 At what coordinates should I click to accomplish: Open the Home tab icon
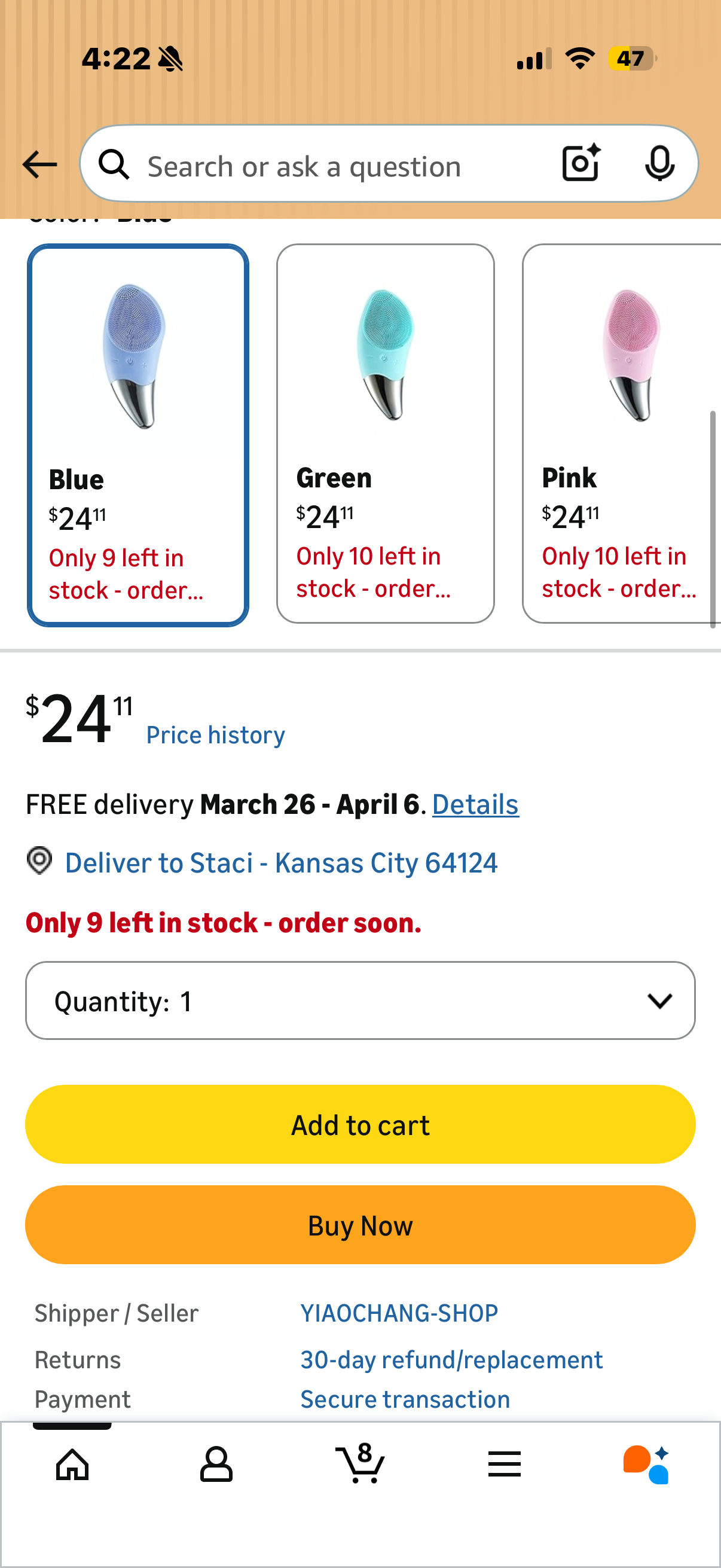(x=72, y=1464)
